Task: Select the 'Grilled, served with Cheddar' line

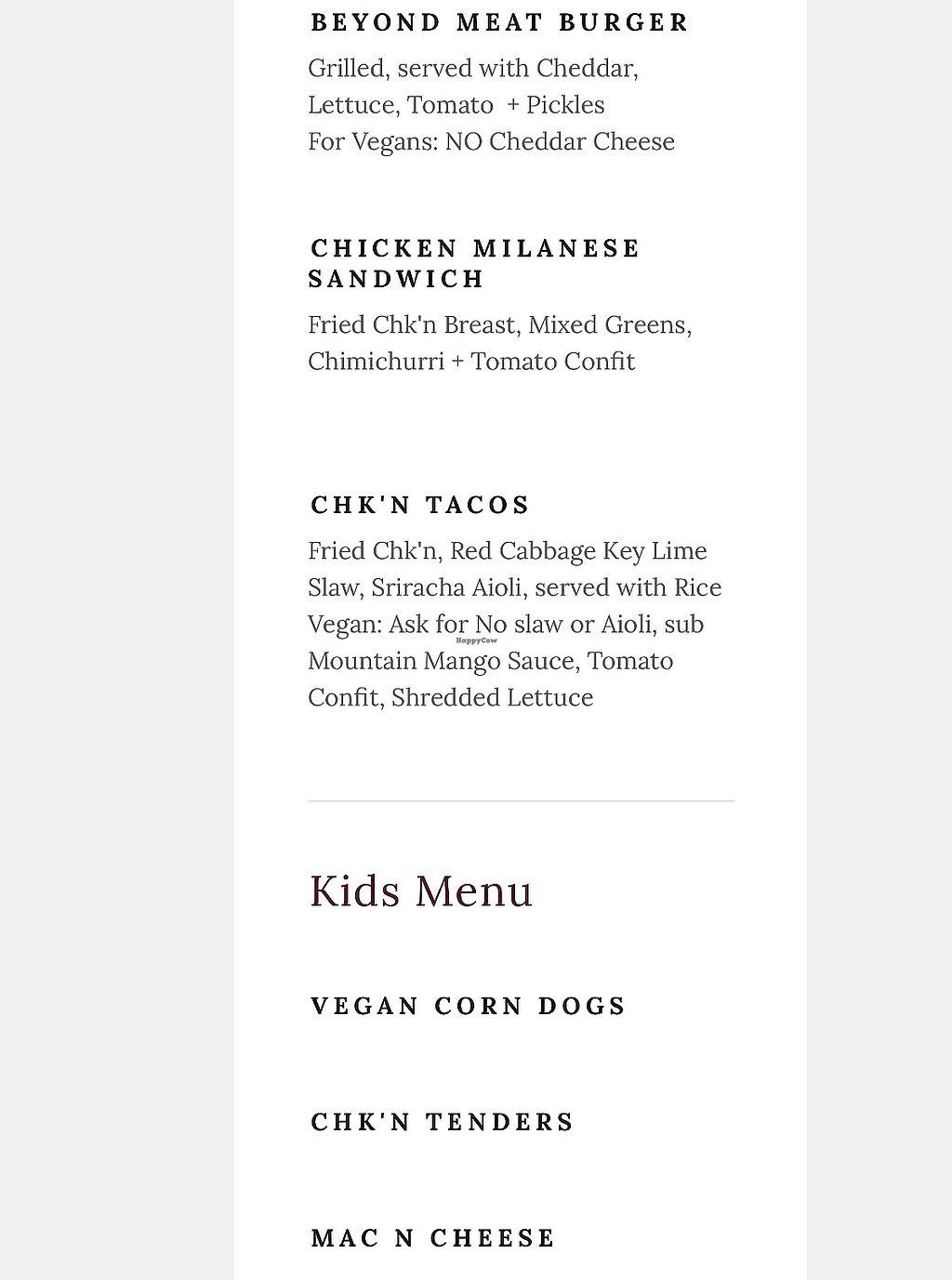Action: [x=472, y=68]
